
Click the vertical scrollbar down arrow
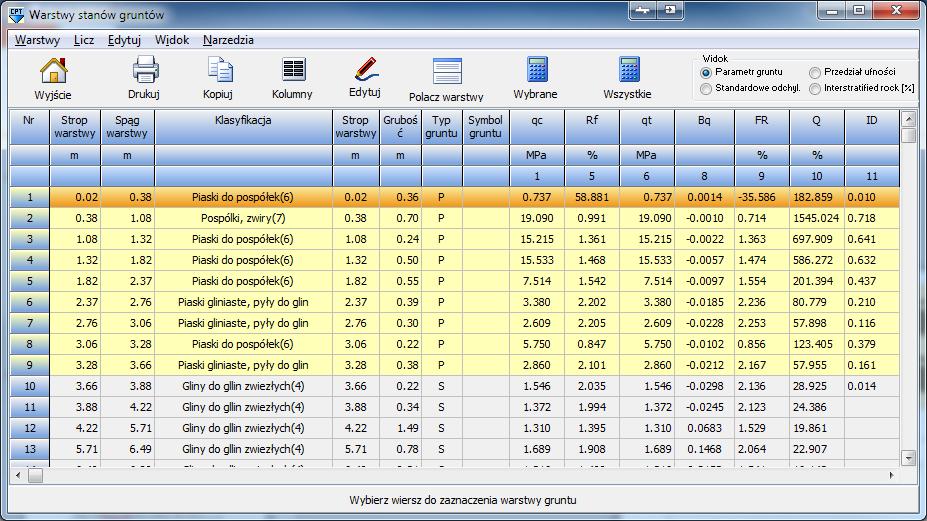[909, 457]
